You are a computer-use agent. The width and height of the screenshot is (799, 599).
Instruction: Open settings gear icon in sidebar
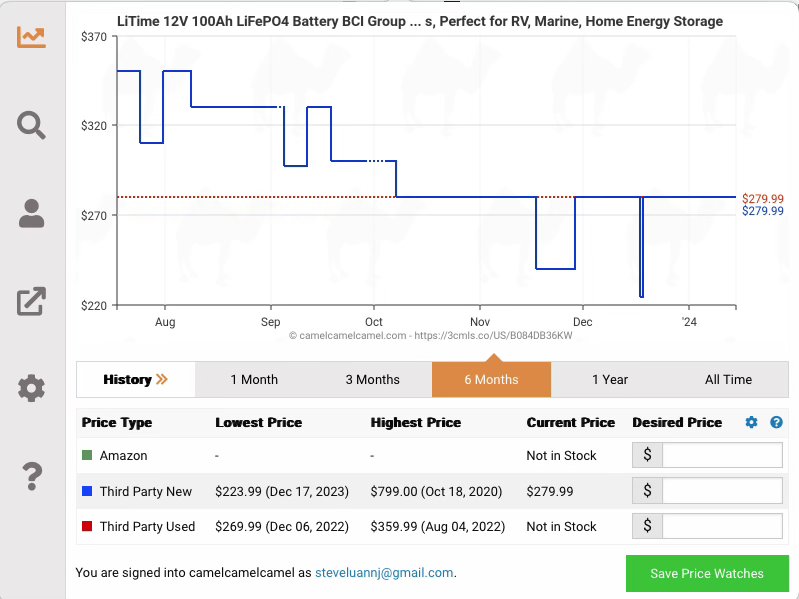tap(31, 388)
